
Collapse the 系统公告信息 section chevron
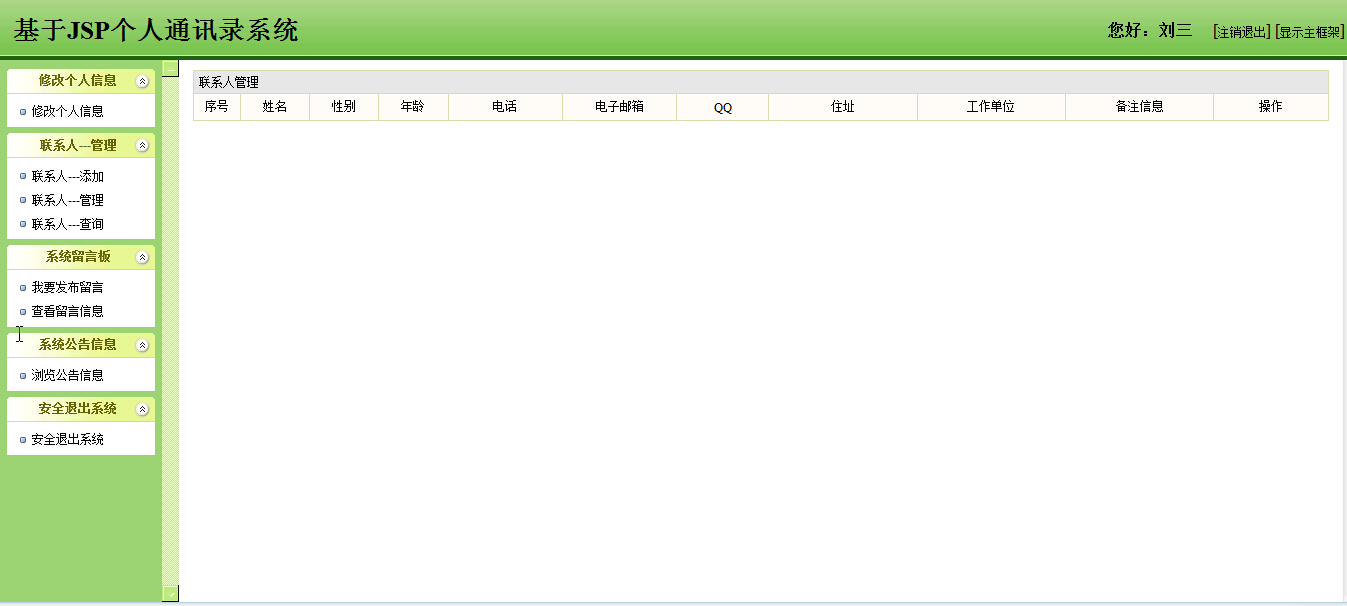[143, 345]
